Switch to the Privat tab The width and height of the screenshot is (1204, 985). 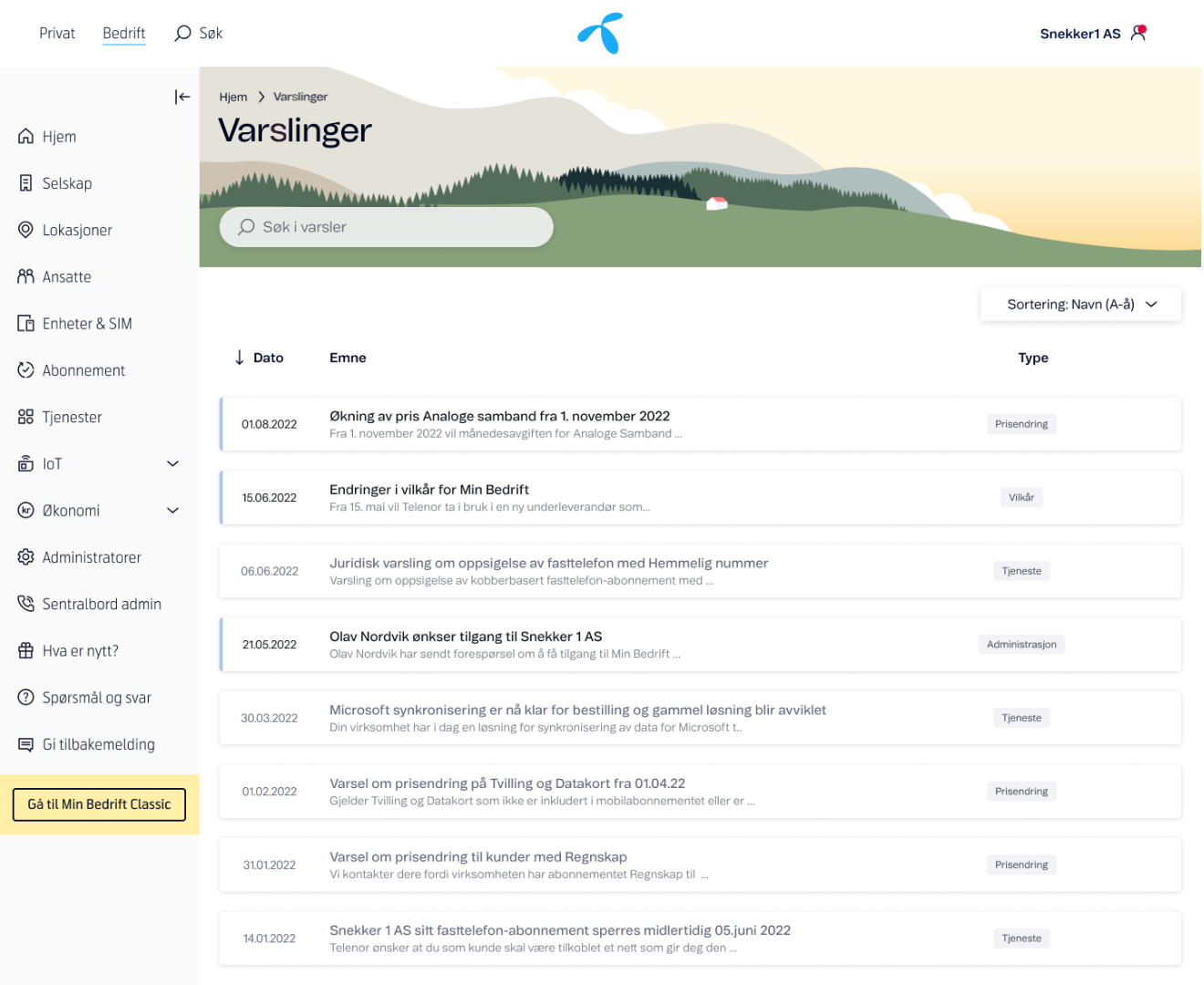tap(57, 33)
